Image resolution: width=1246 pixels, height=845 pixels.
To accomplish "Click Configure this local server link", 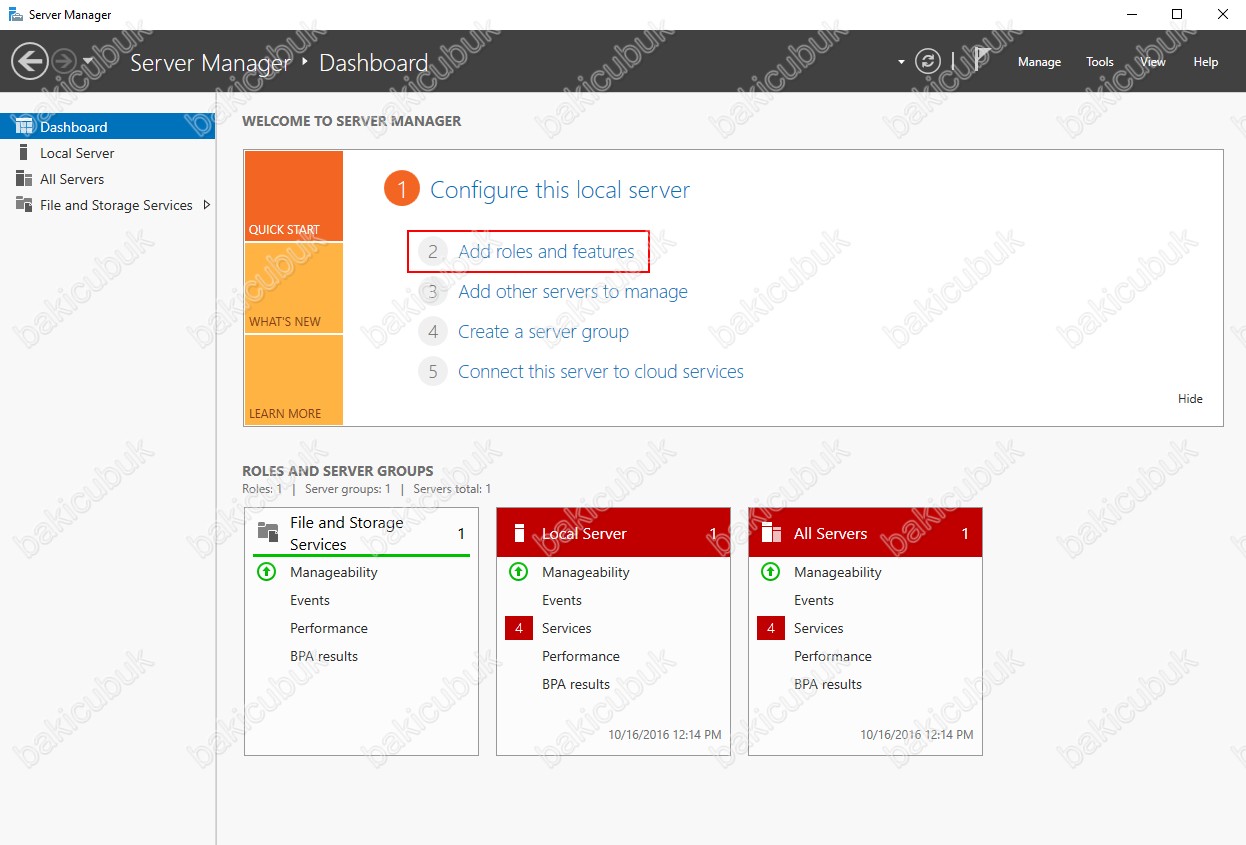I will point(560,190).
